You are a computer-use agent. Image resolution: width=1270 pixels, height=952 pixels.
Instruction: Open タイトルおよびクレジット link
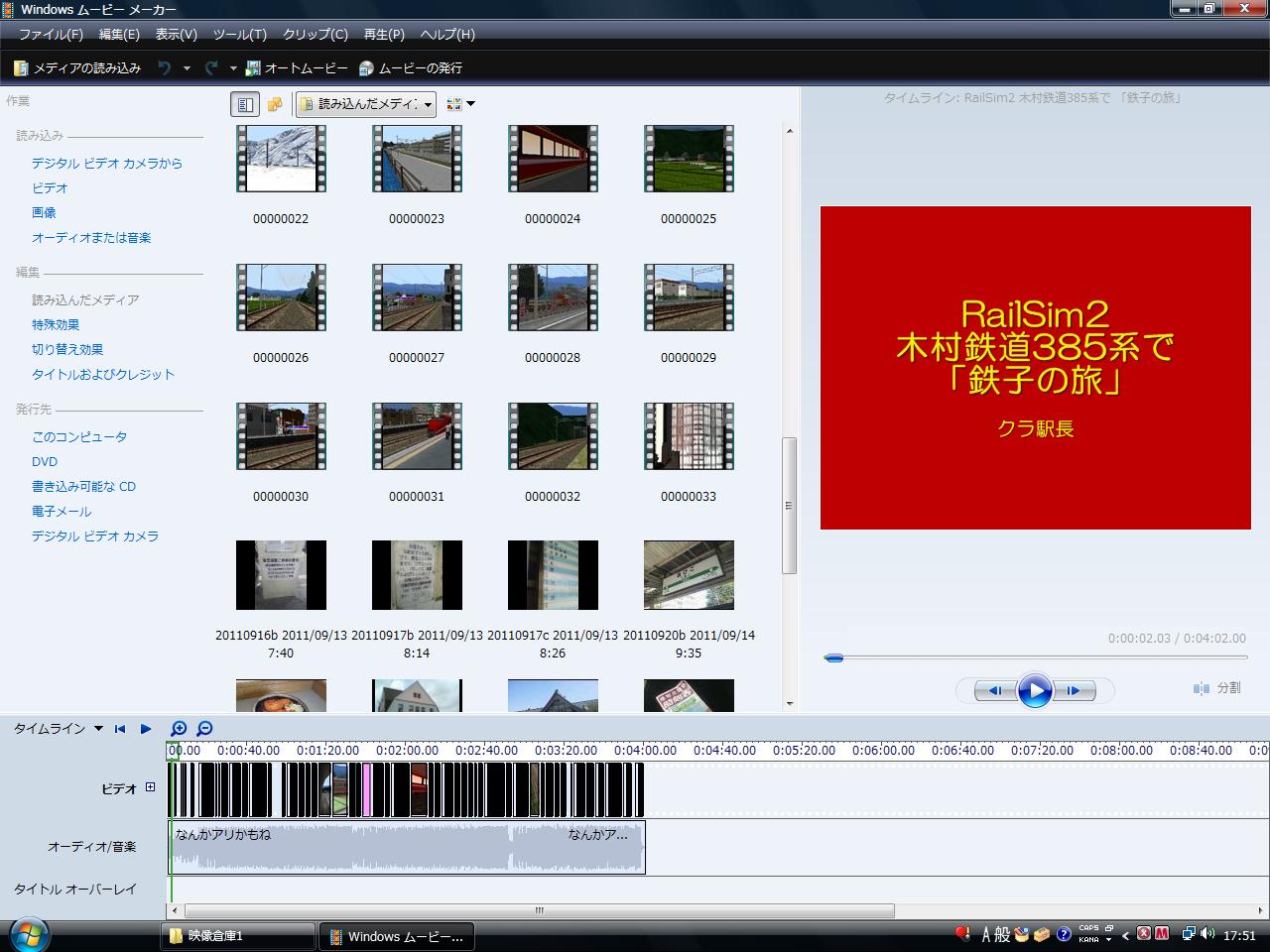103,375
